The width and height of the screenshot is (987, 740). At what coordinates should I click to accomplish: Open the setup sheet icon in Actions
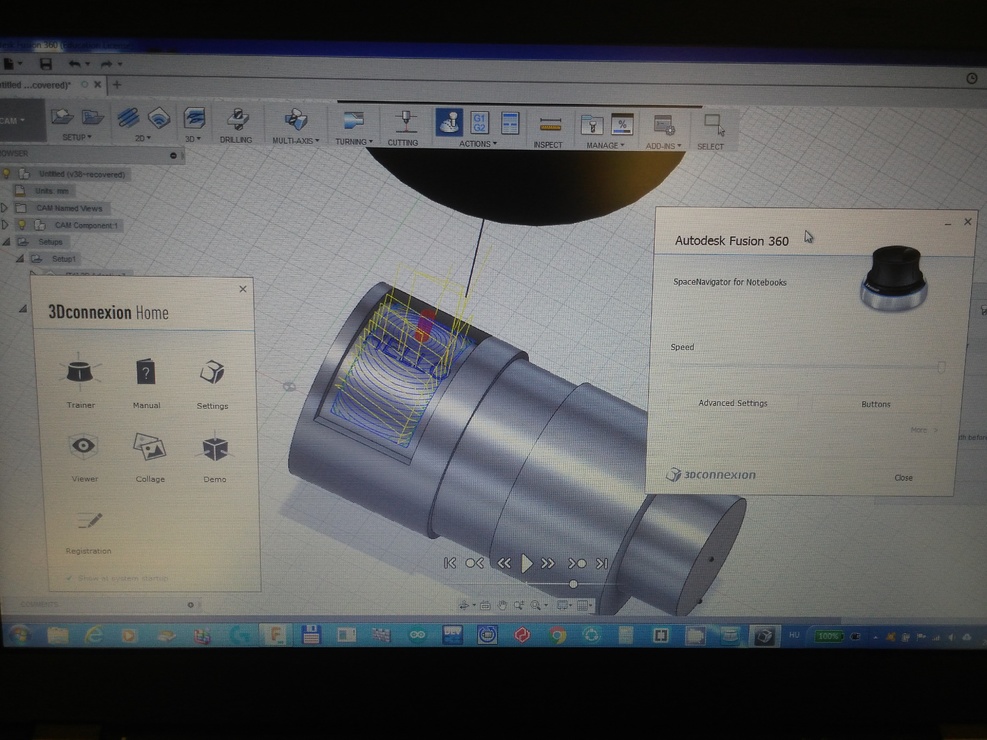coord(510,123)
